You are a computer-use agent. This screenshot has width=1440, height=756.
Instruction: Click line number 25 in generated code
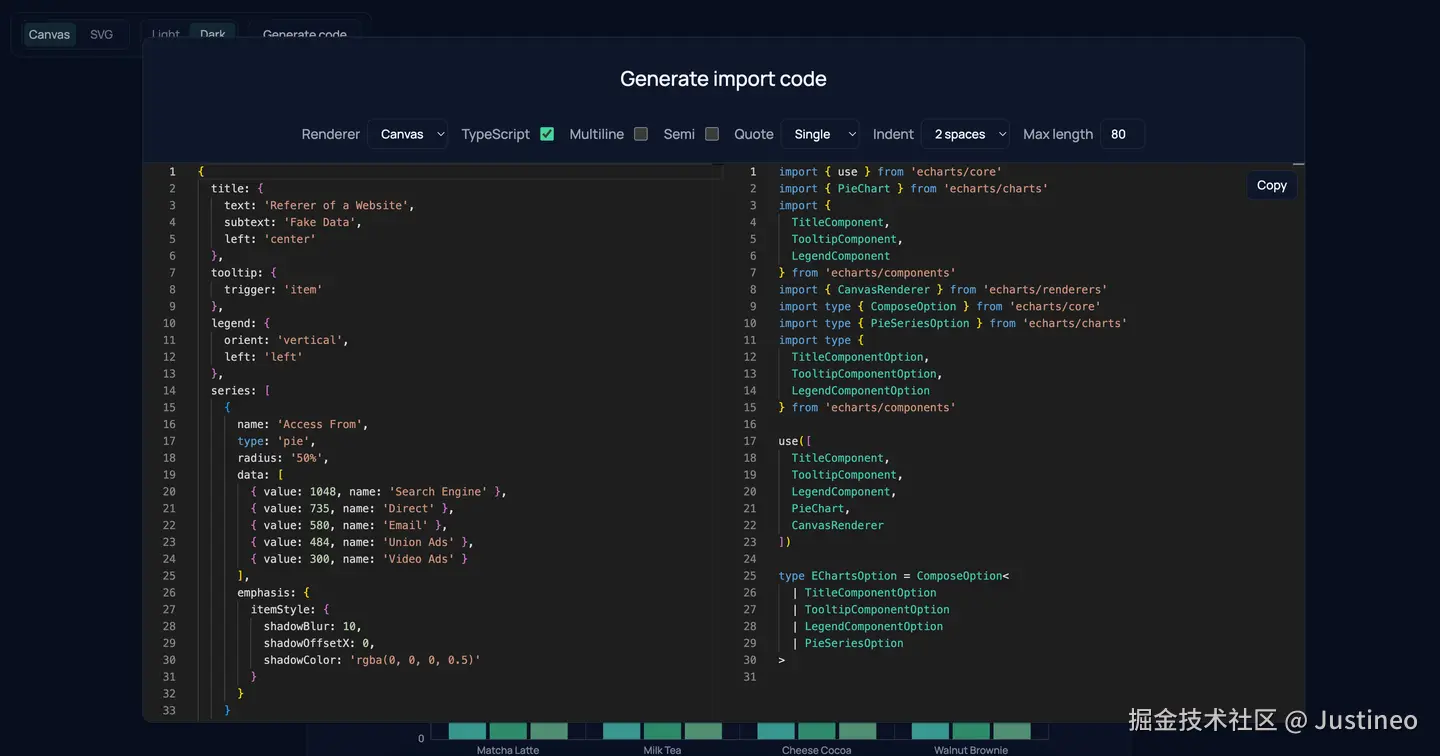[x=750, y=576]
